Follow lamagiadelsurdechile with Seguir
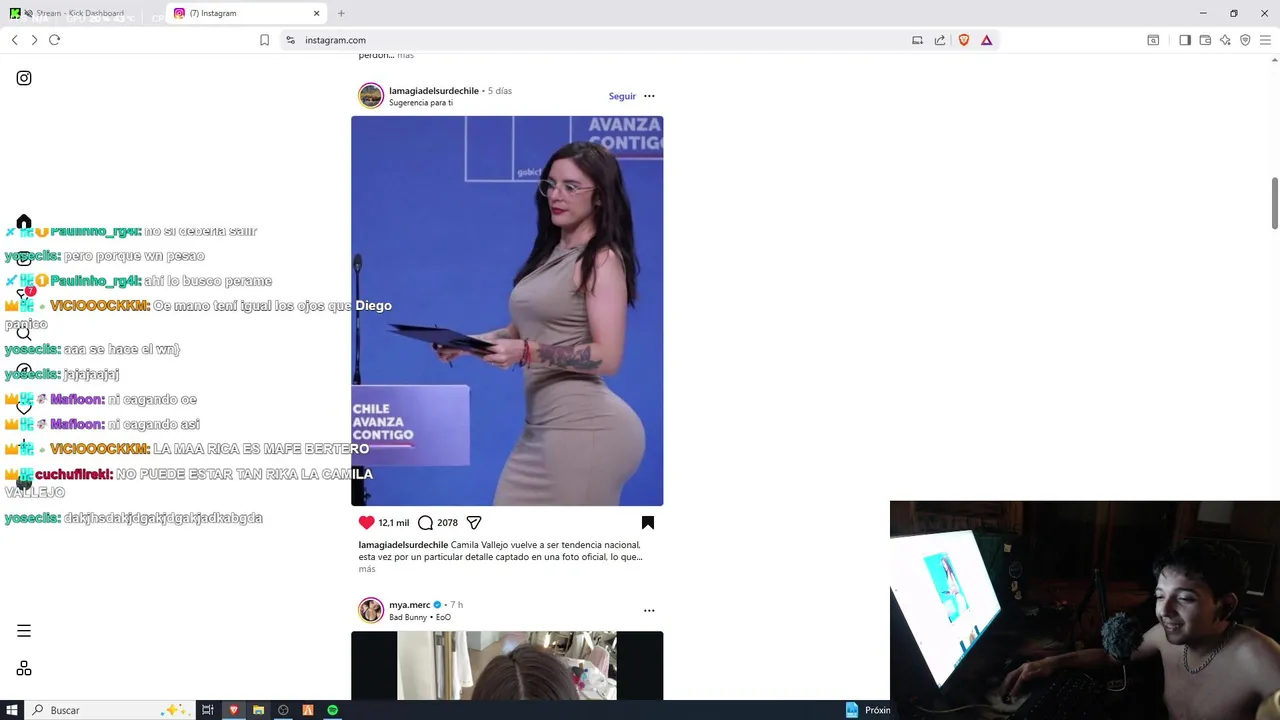Image resolution: width=1280 pixels, height=720 pixels. (622, 96)
